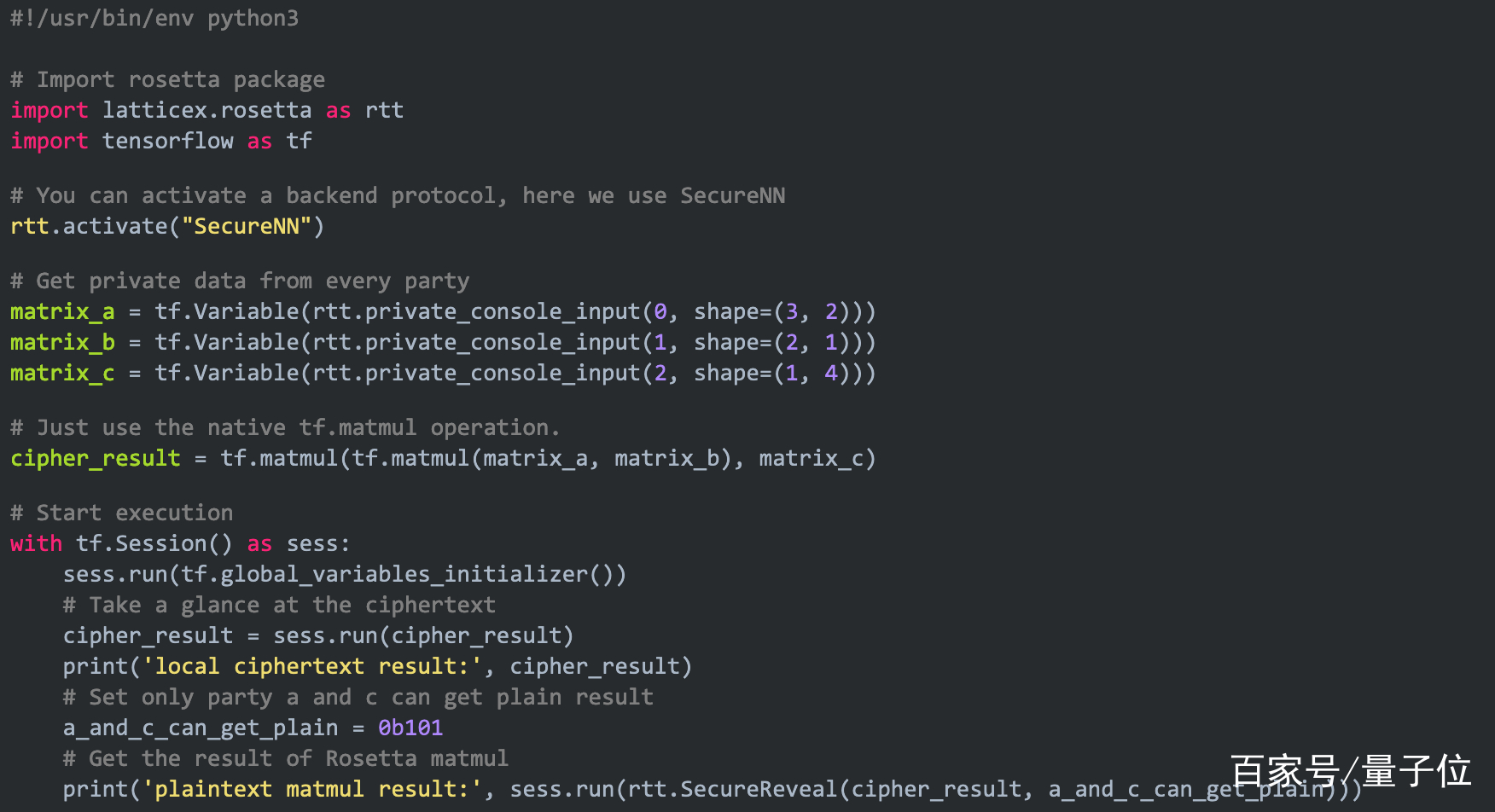Click the "SecureNN" string in rtt.activate
Image resolution: width=1495 pixels, height=812 pixels.
point(247,226)
